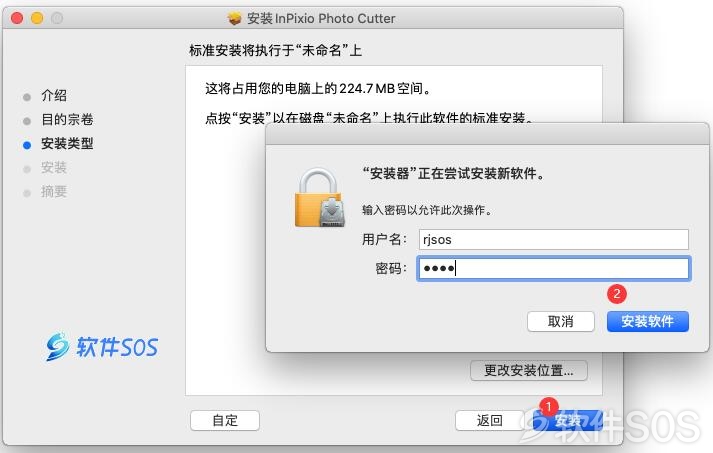Click the gray bullet beside 介绍
This screenshot has height=453, width=713.
point(27,97)
